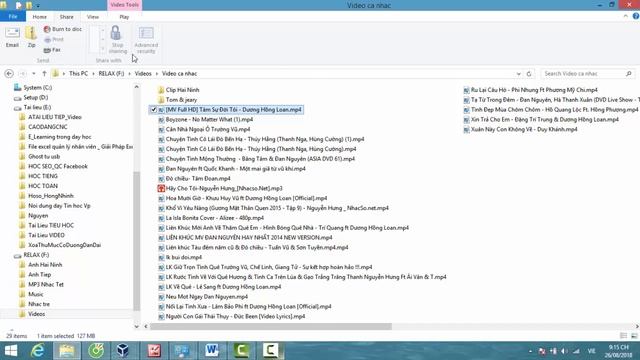This screenshot has width=640, height=360.
Task: Switch to Home ribbon tab
Action: click(x=40, y=17)
